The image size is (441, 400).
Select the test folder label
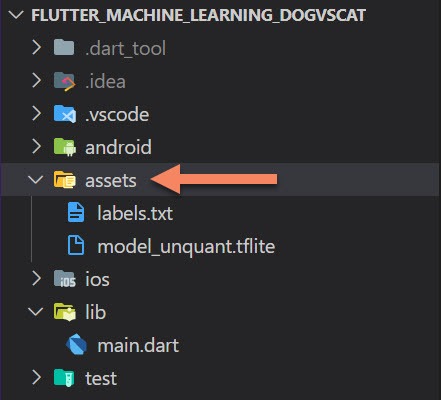coord(101,378)
